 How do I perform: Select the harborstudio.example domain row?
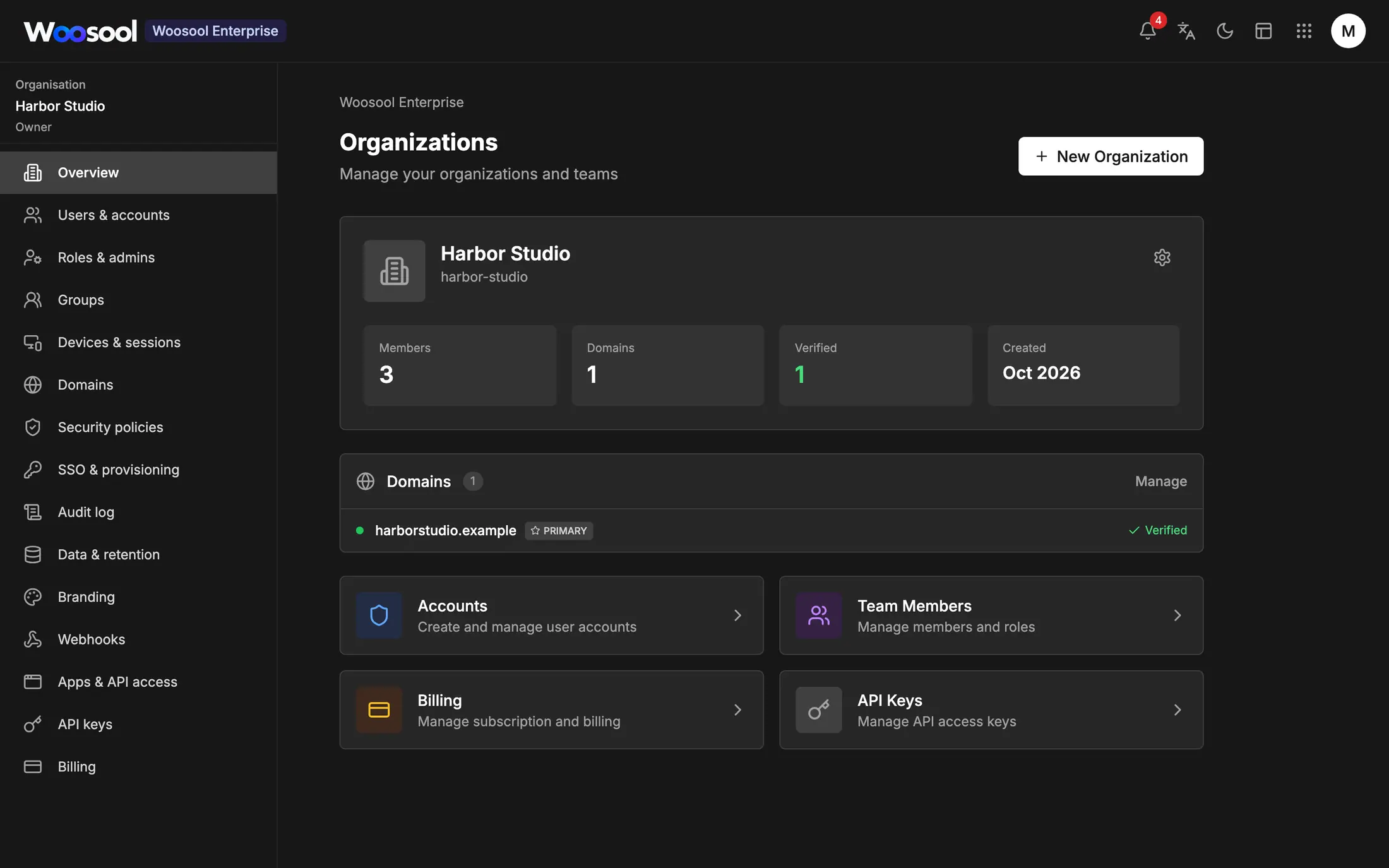pyautogui.click(x=771, y=530)
